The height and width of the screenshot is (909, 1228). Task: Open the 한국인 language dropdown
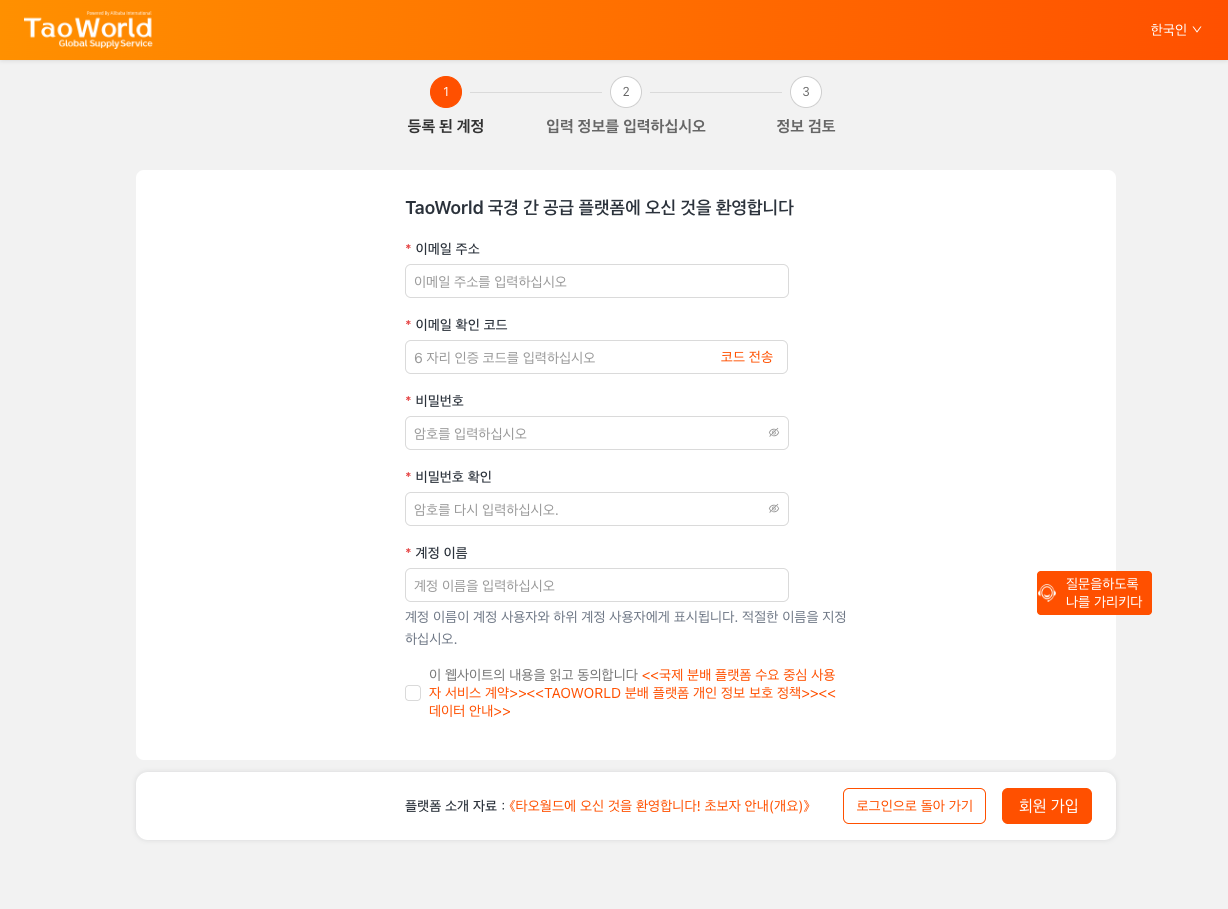1176,30
